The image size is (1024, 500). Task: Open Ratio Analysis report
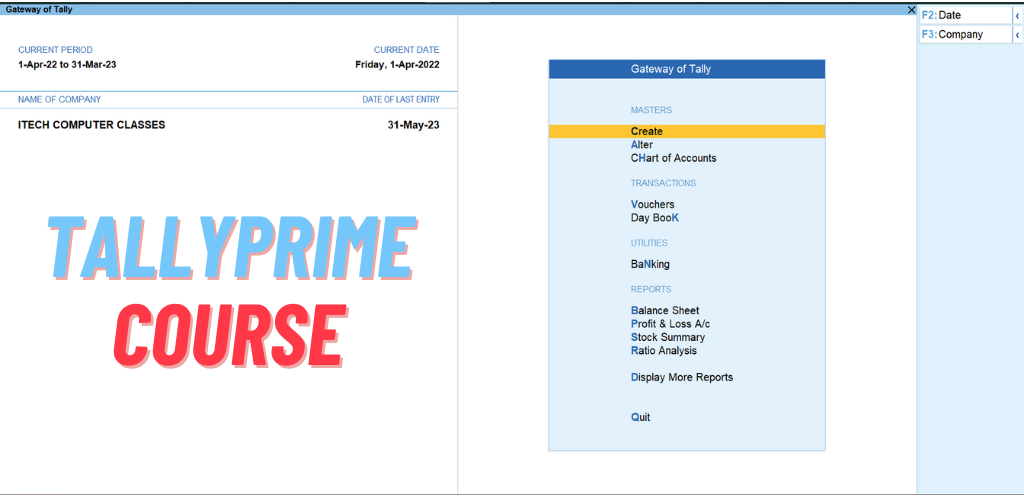click(664, 351)
